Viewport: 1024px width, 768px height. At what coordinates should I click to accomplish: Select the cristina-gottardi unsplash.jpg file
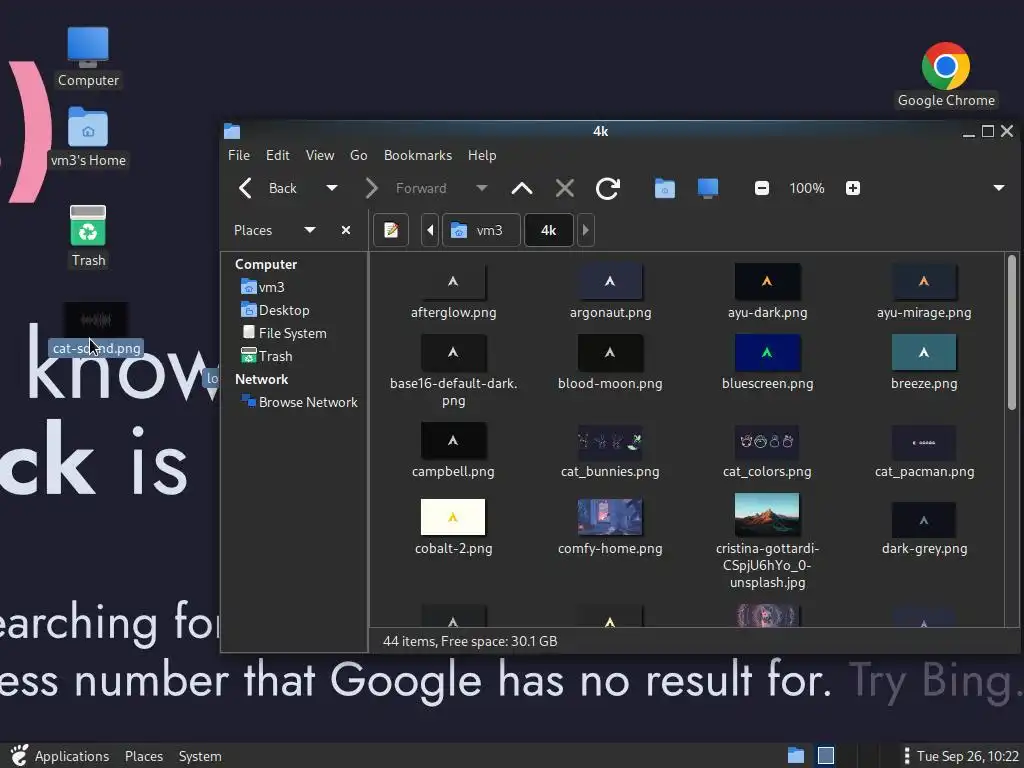pos(767,542)
